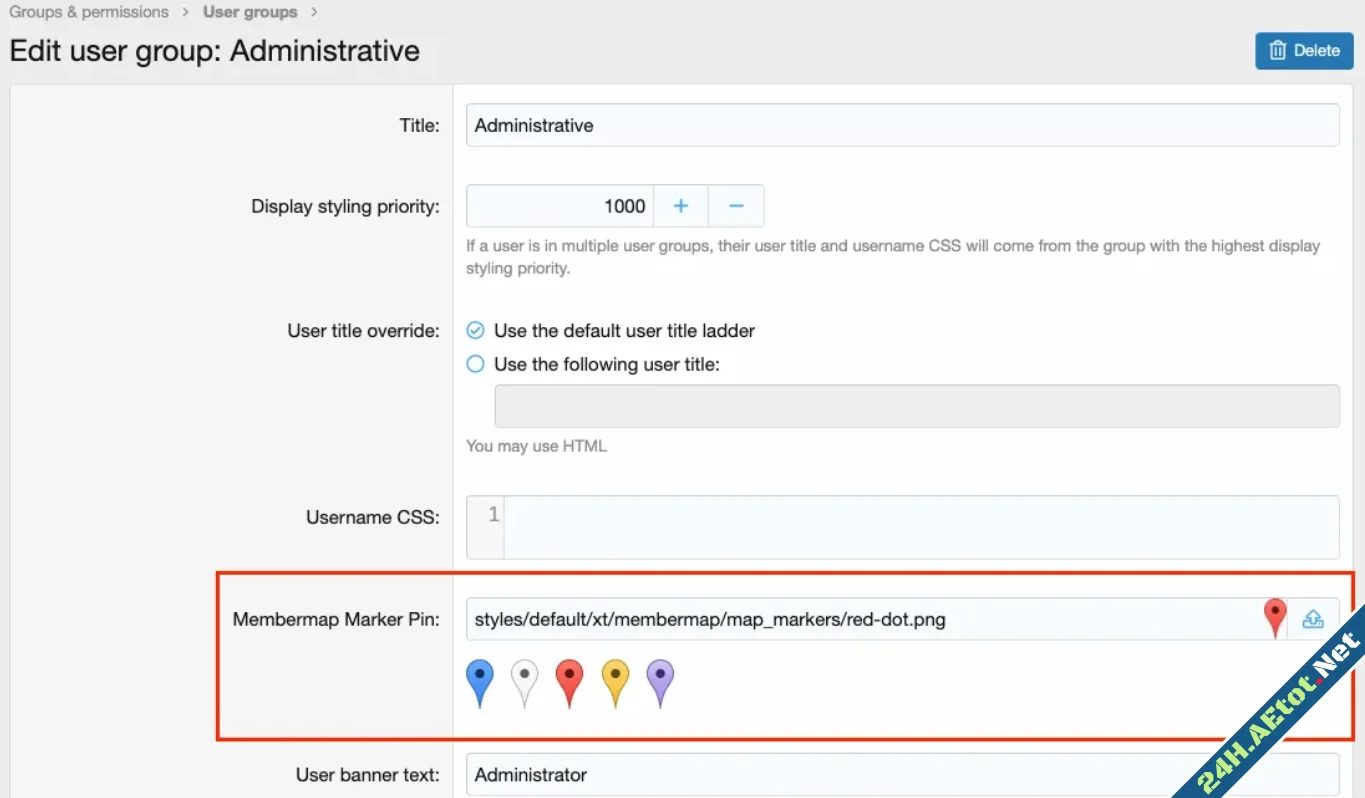Click the Username CSS code editor
Screen dimensions: 1365x798
pyautogui.click(x=920, y=527)
